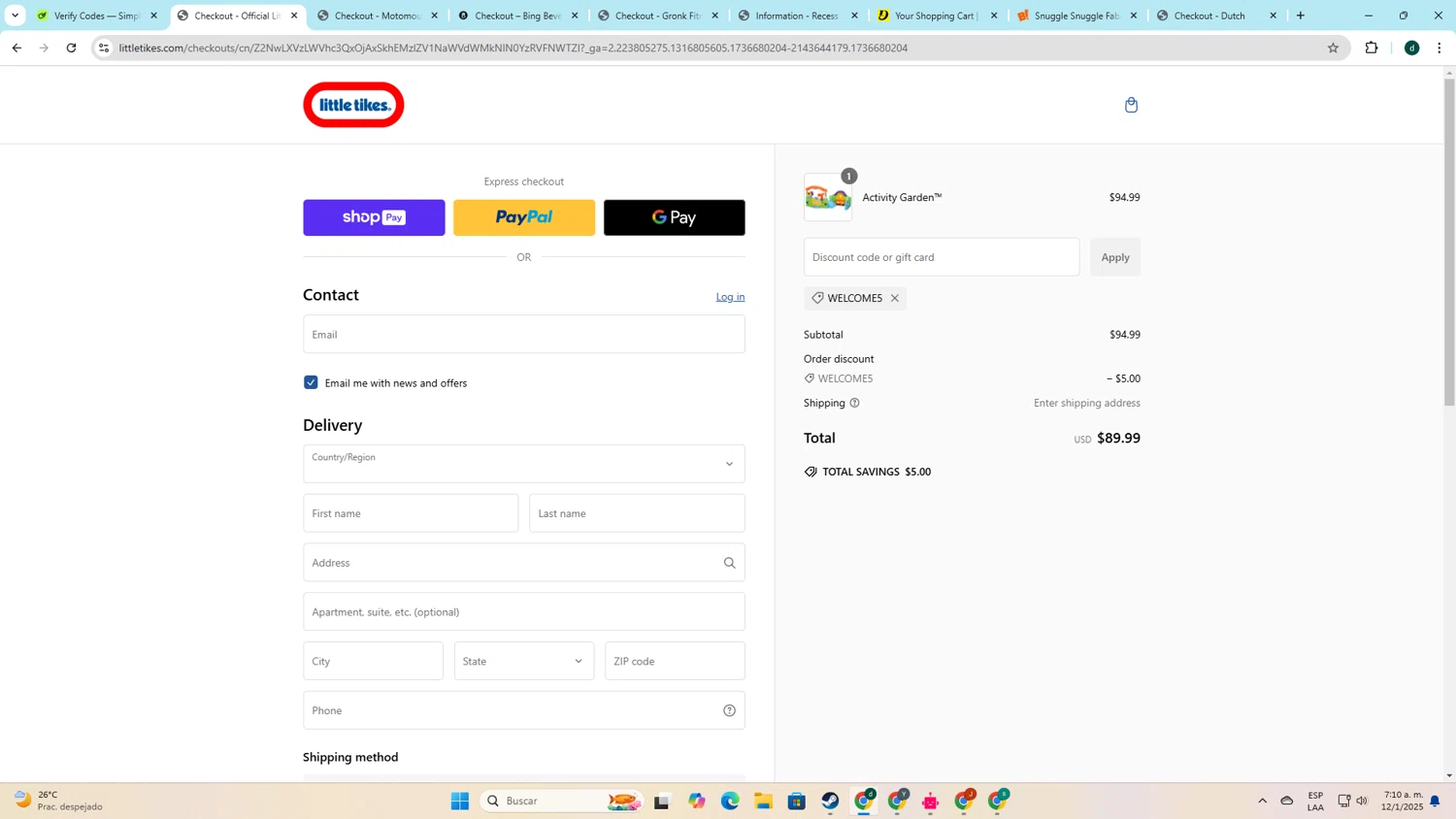Switch to the Checkout - Motomo tab
Viewport: 1456px width, 819px height.
coord(378,16)
